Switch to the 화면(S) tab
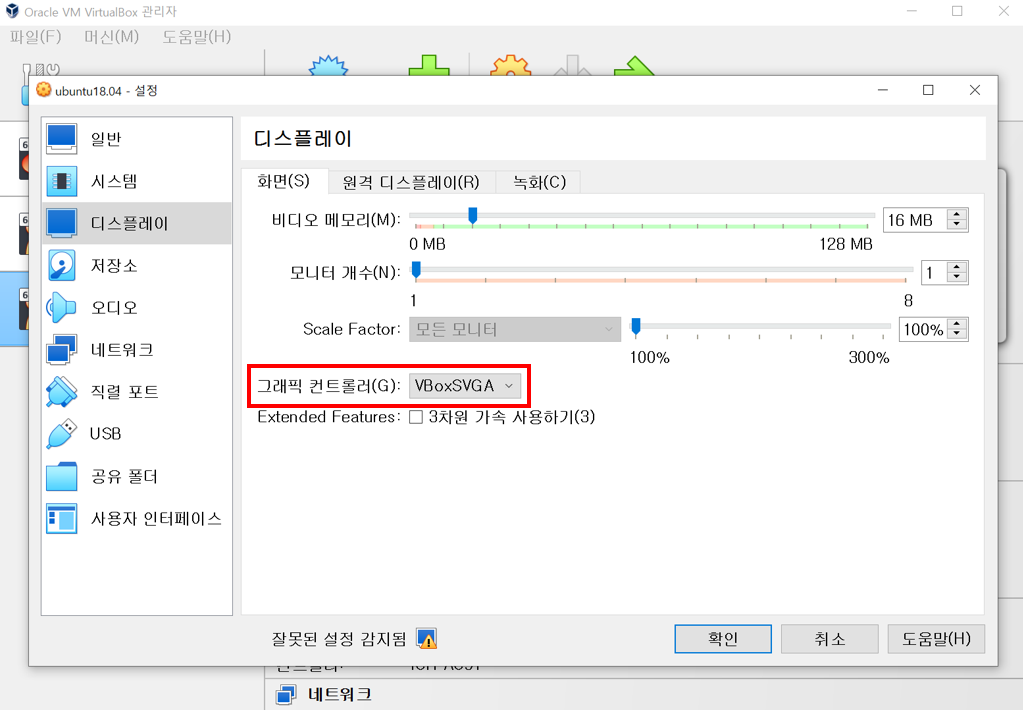The image size is (1023, 710). tap(284, 181)
